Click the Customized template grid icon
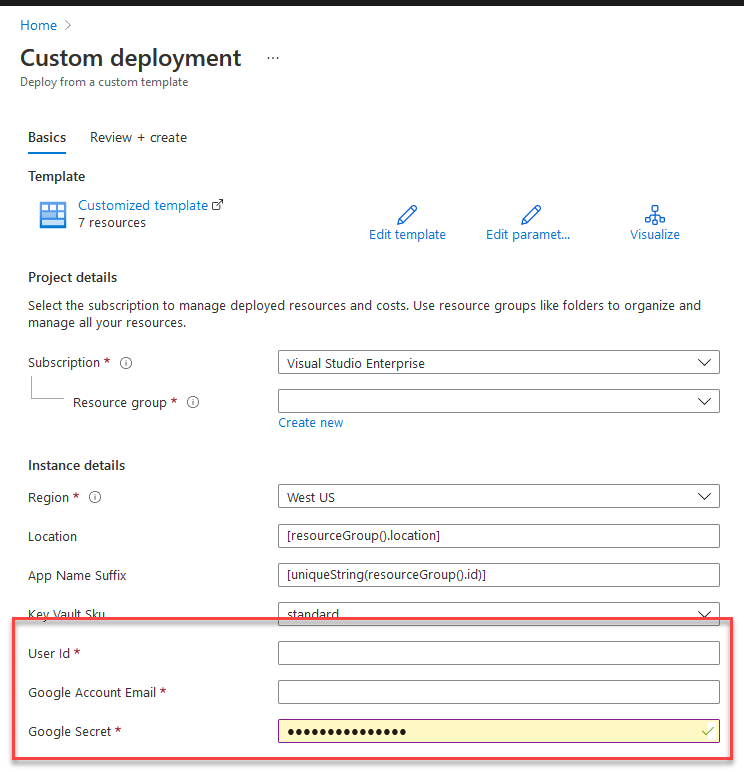The image size is (744, 772). coord(52,215)
